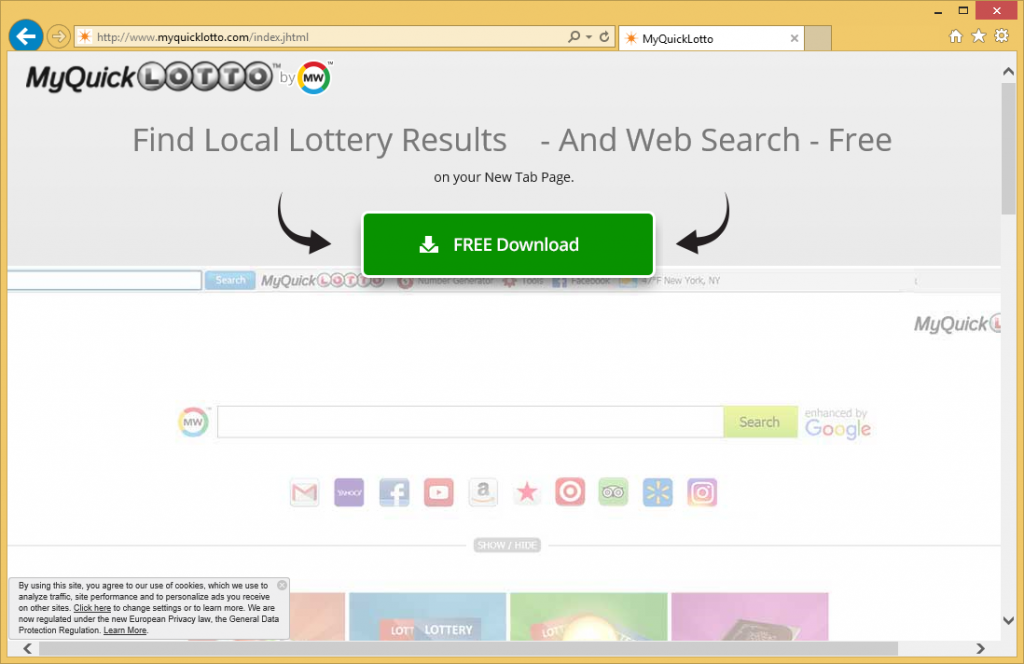Click the browser forward arrow button
1024x664 pixels.
tap(59, 37)
